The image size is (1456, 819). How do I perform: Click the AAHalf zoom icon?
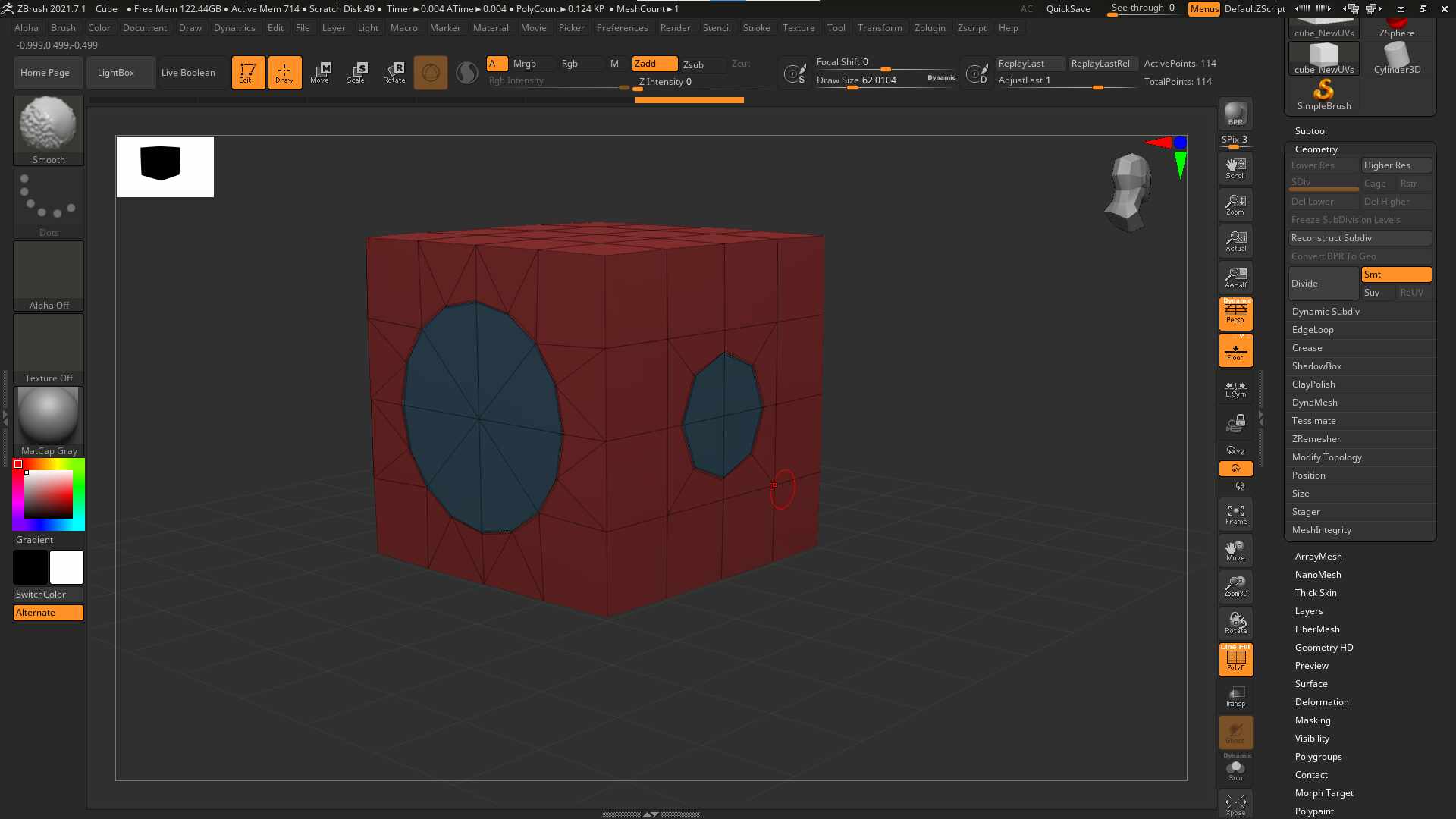point(1235,278)
